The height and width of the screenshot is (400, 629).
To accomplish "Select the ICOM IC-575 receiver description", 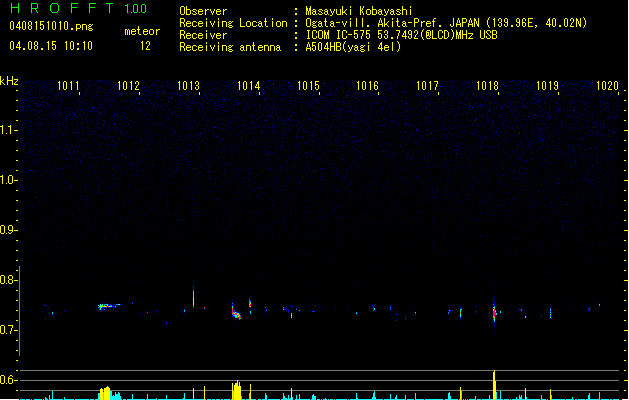I will (x=401, y=35).
